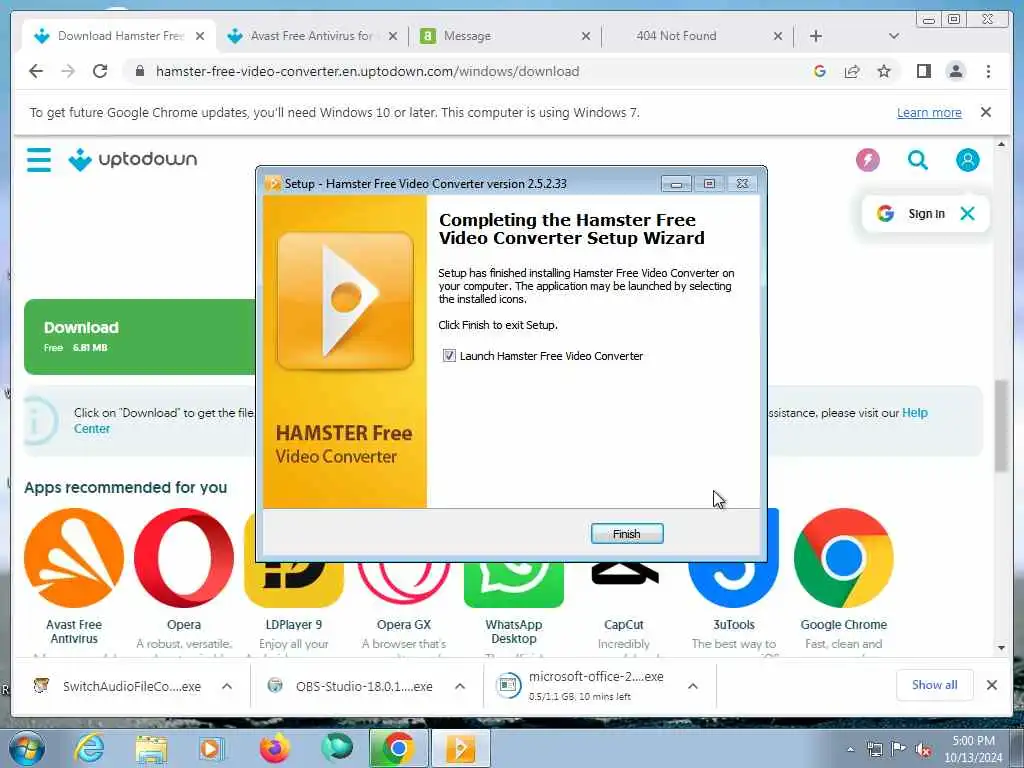1024x768 pixels.
Task: Click the share page icon
Action: click(852, 71)
